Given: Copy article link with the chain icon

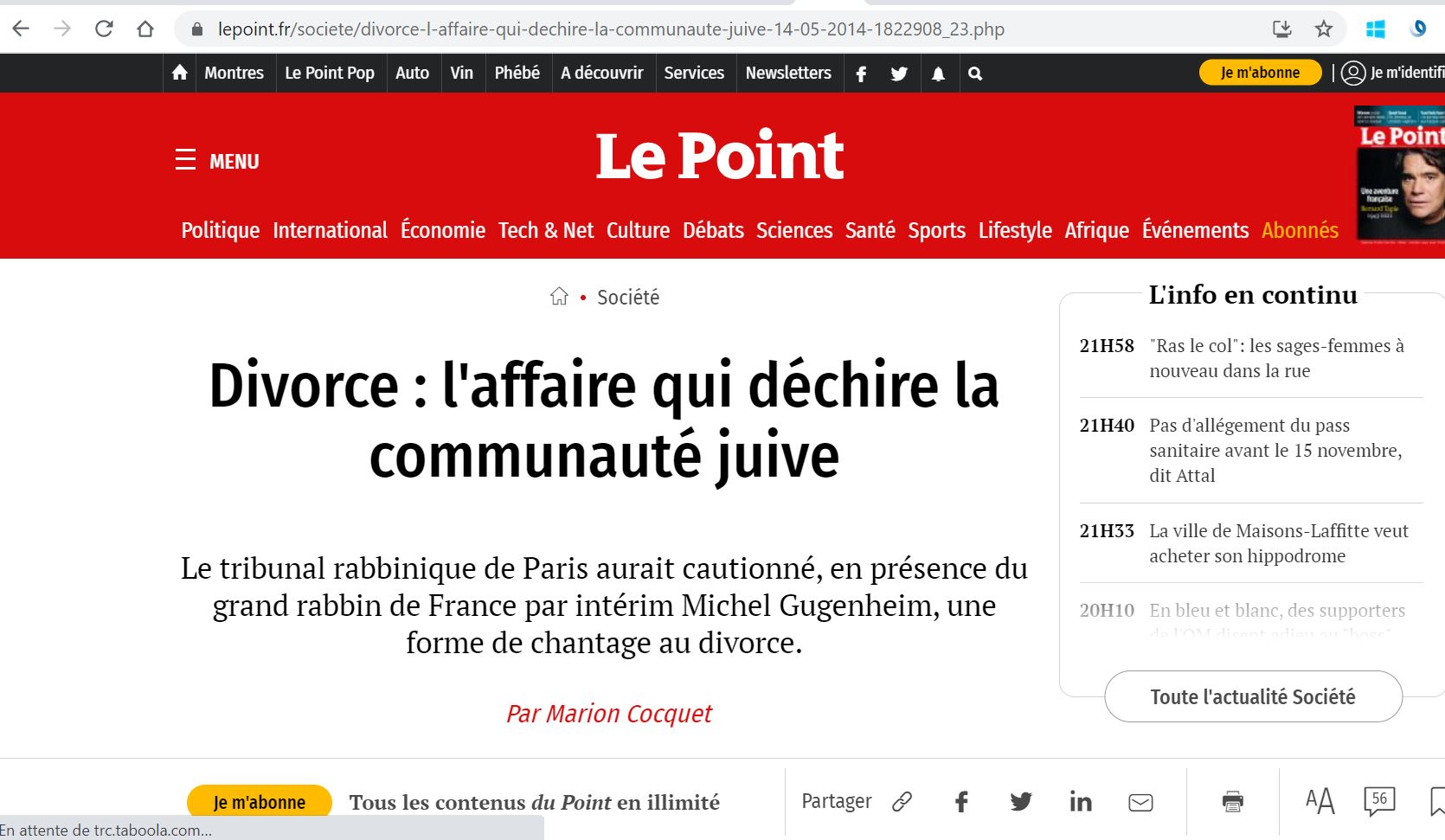Looking at the screenshot, I should coord(902,802).
